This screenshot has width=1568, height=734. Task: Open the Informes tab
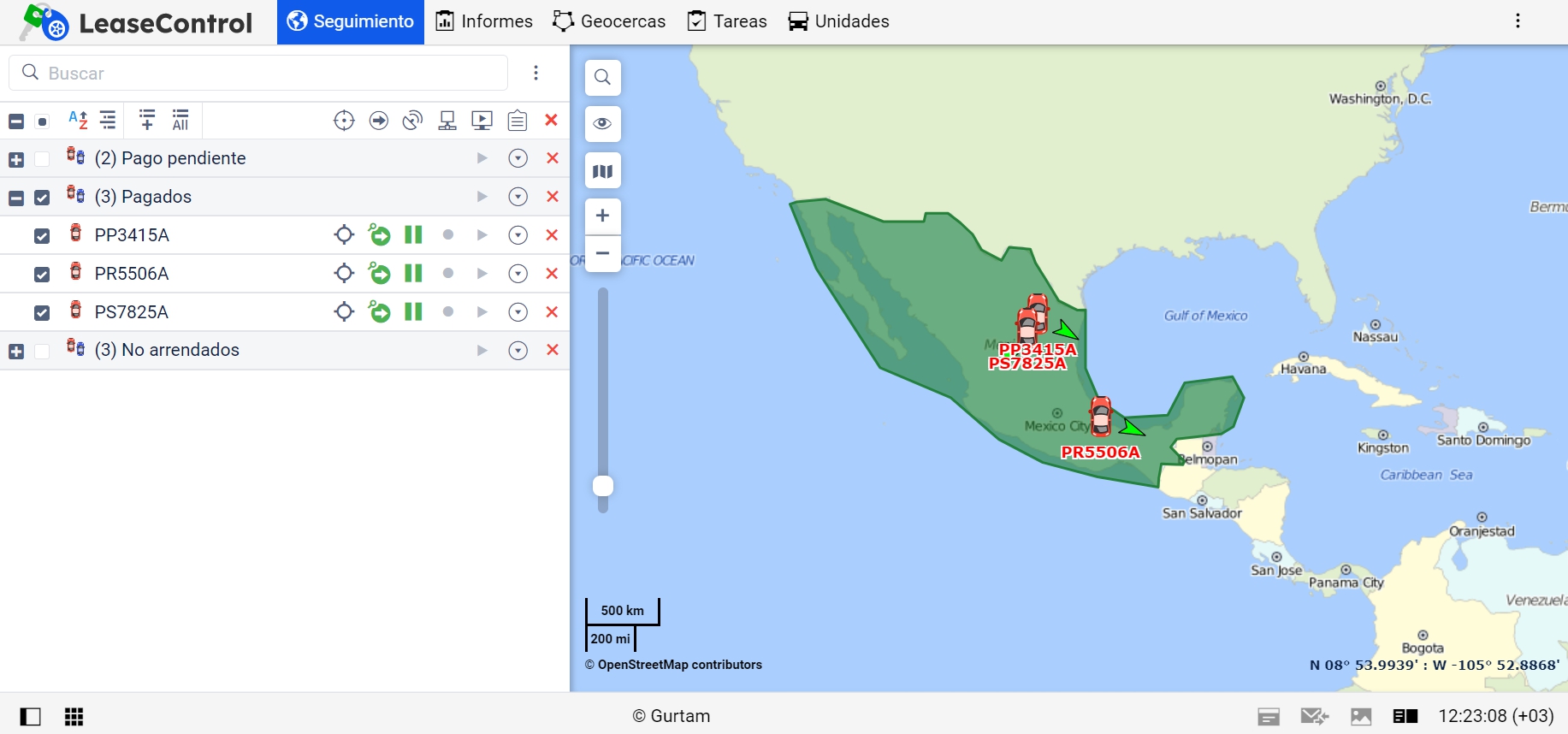484,21
